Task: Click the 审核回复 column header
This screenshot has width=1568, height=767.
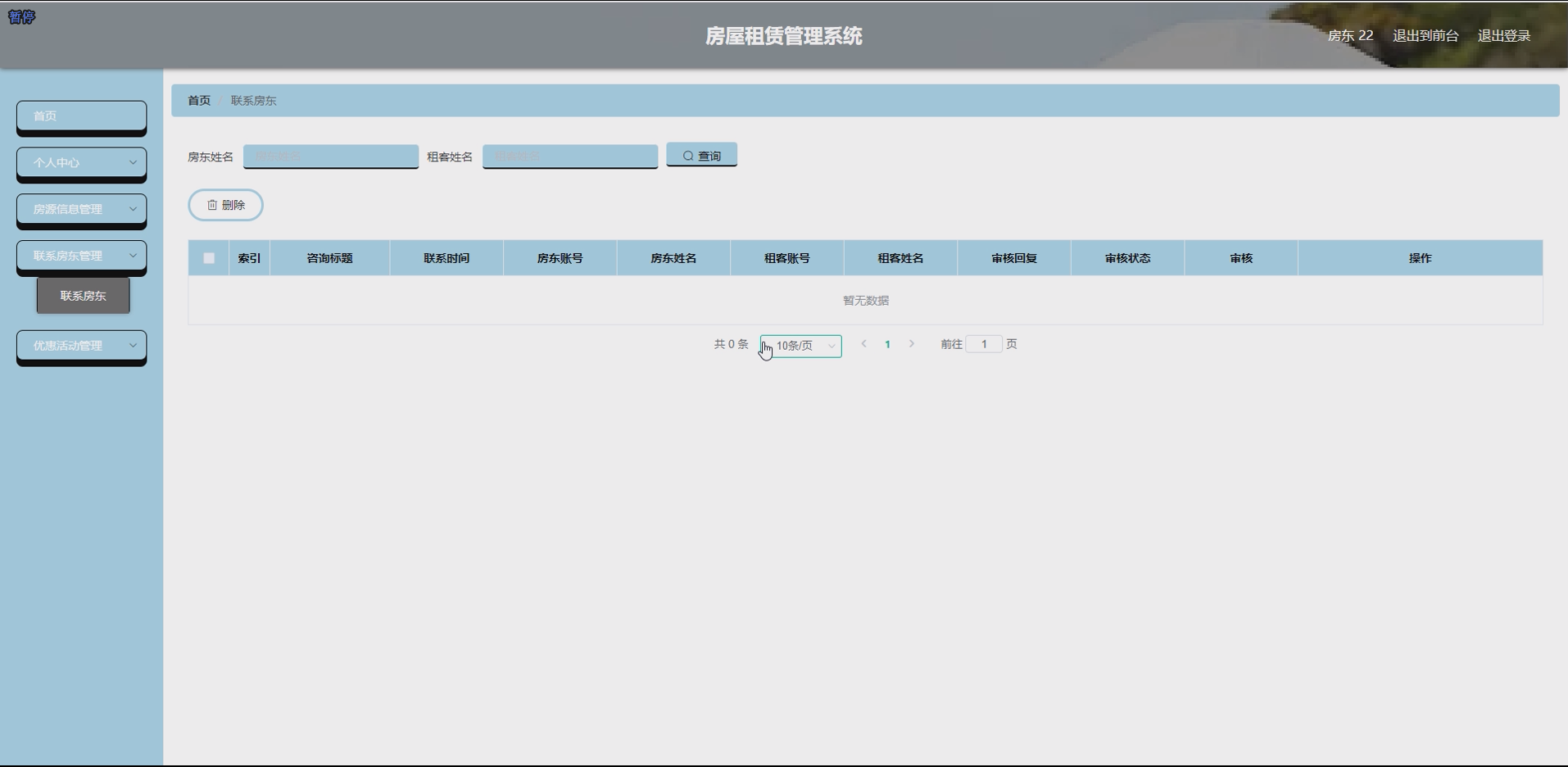Action: tap(1014, 258)
